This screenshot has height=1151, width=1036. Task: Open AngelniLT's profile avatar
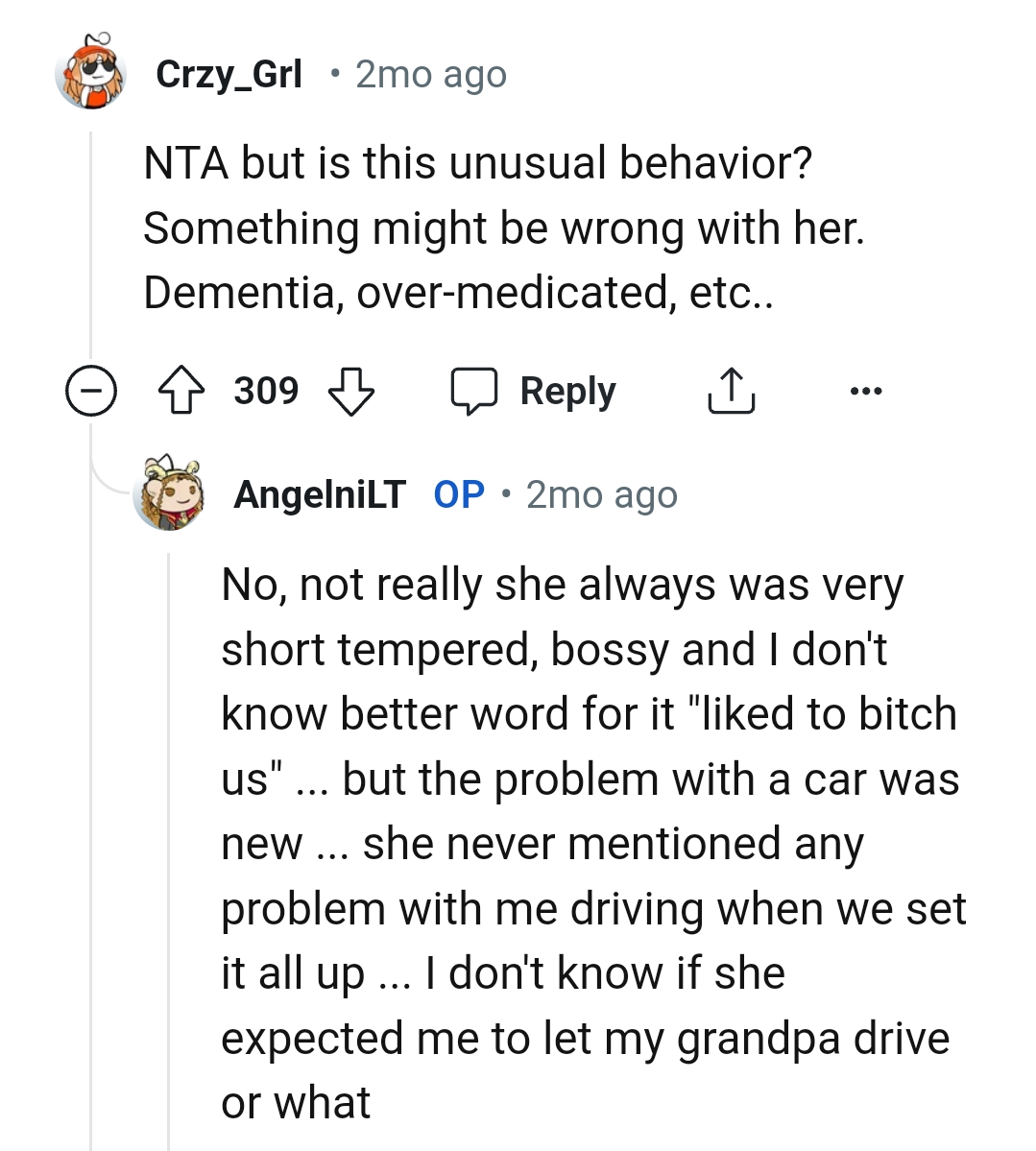(x=171, y=494)
